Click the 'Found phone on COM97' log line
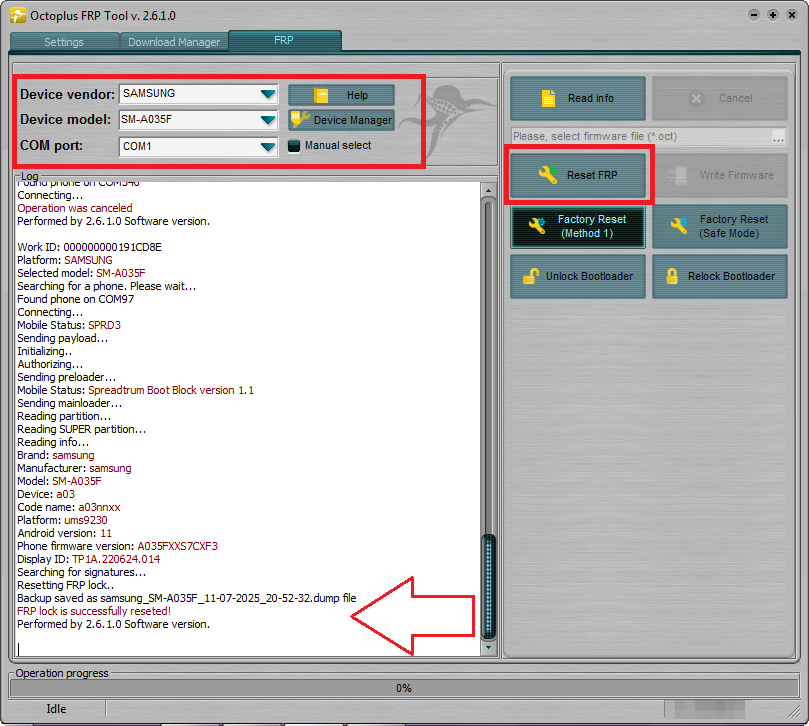 (75, 299)
